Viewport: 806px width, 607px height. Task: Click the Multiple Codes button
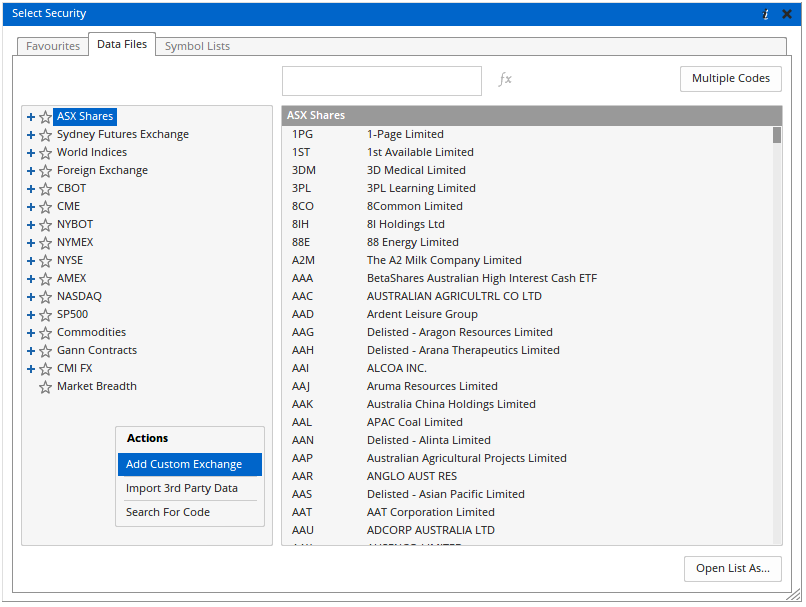tap(730, 79)
